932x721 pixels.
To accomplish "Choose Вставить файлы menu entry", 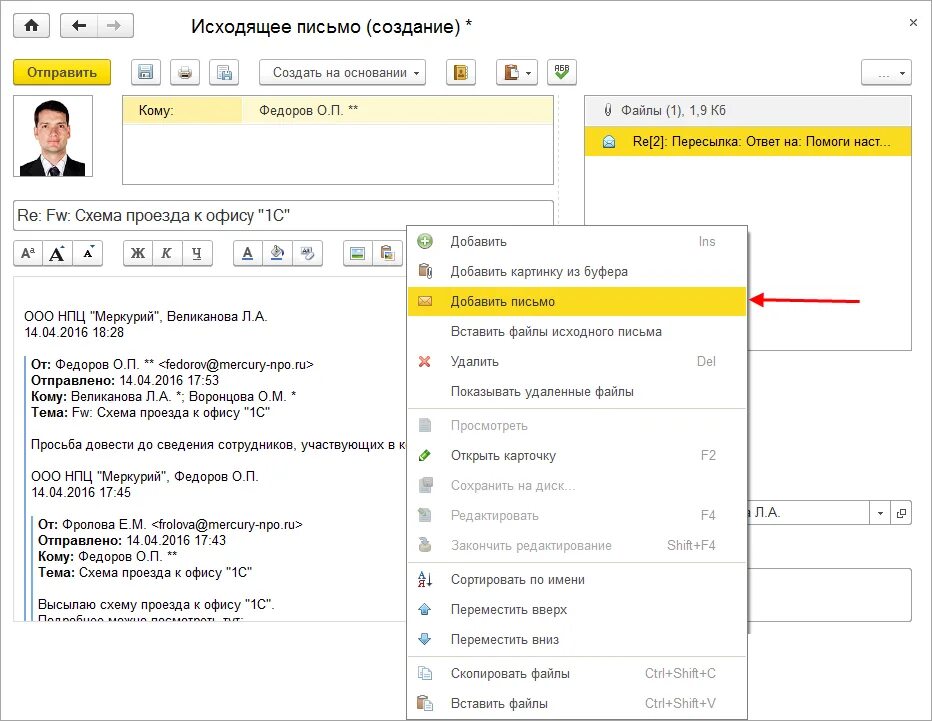I will click(577, 703).
